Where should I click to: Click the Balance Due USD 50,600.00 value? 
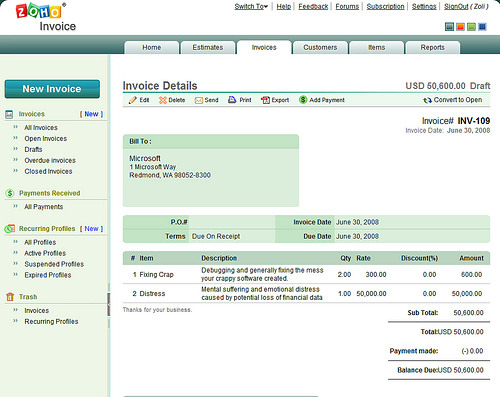point(460,370)
